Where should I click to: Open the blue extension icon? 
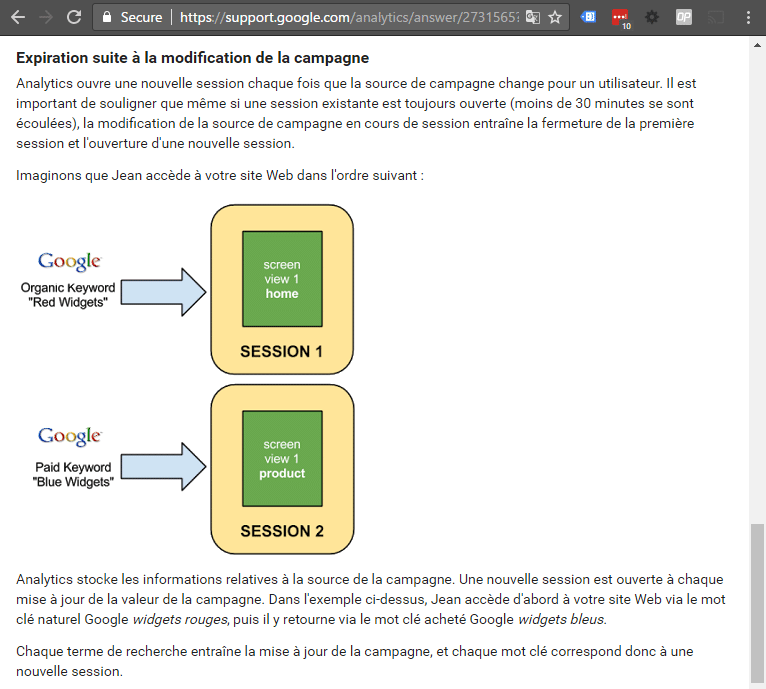(590, 17)
